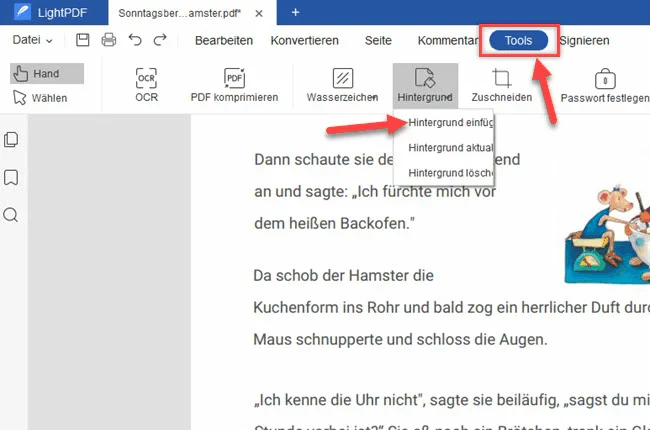Click the line starting 'an und sagte'
The width and height of the screenshot is (650, 430).
375,192
